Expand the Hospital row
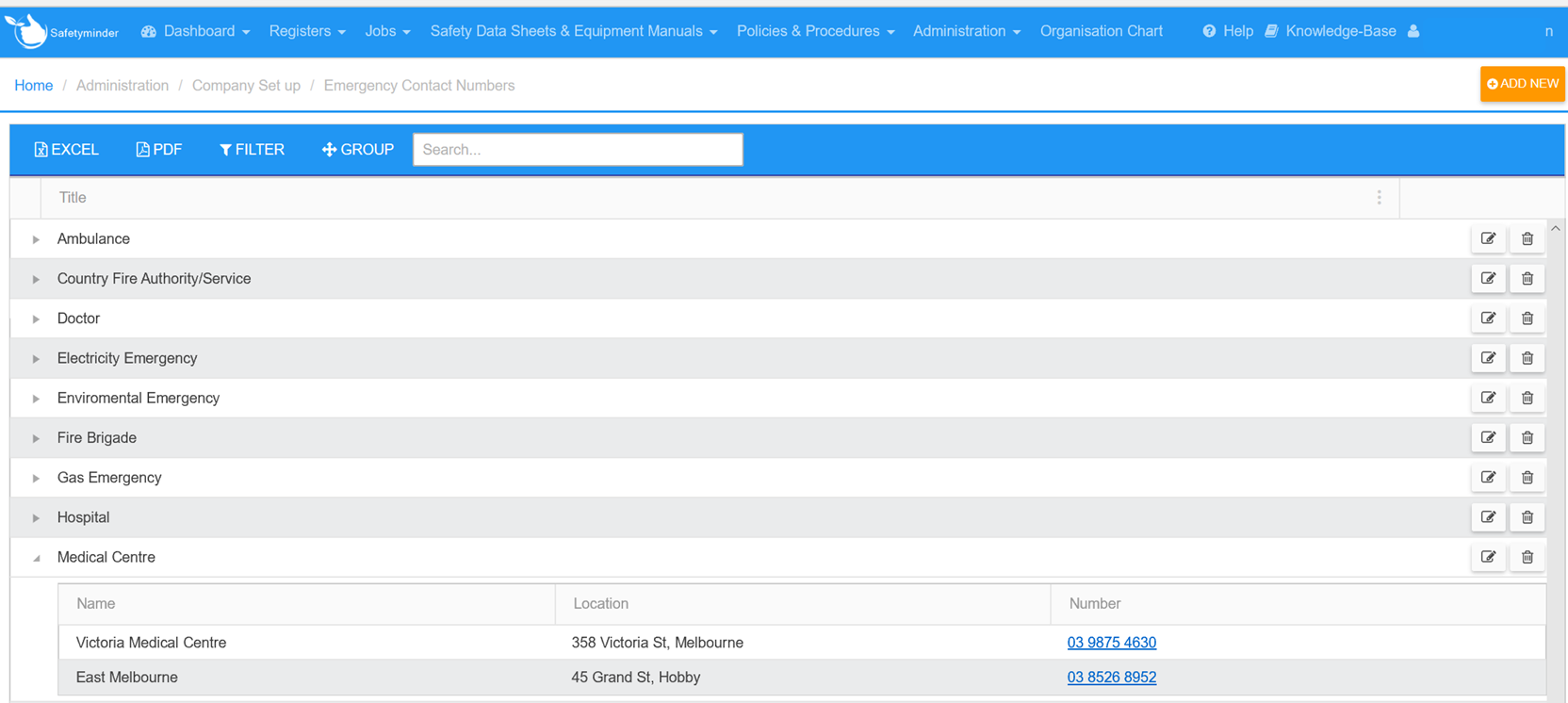 36,517
